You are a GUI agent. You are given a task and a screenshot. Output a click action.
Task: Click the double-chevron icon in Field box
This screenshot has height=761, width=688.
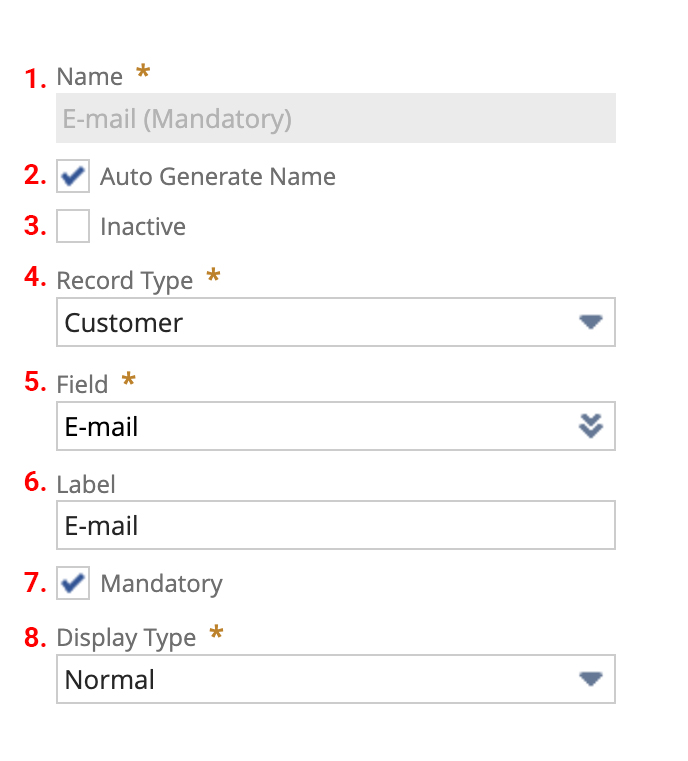[590, 426]
